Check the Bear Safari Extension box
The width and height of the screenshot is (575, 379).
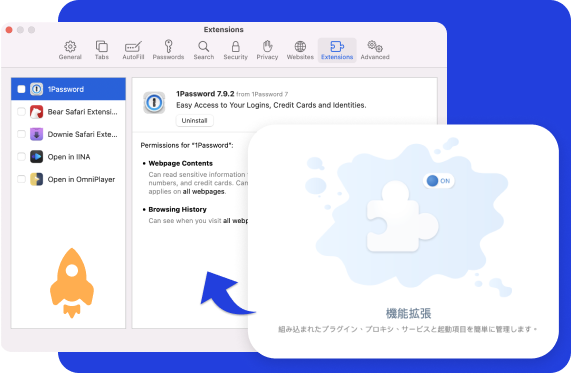[x=21, y=112]
